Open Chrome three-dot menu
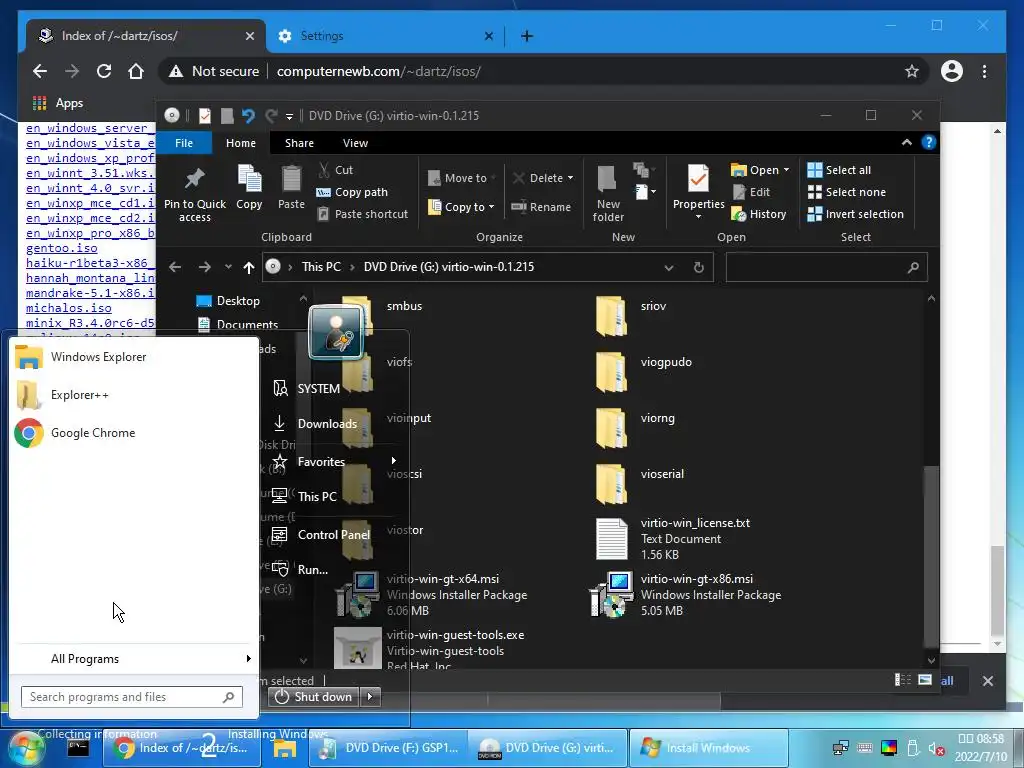Image resolution: width=1024 pixels, height=768 pixels. tap(984, 71)
